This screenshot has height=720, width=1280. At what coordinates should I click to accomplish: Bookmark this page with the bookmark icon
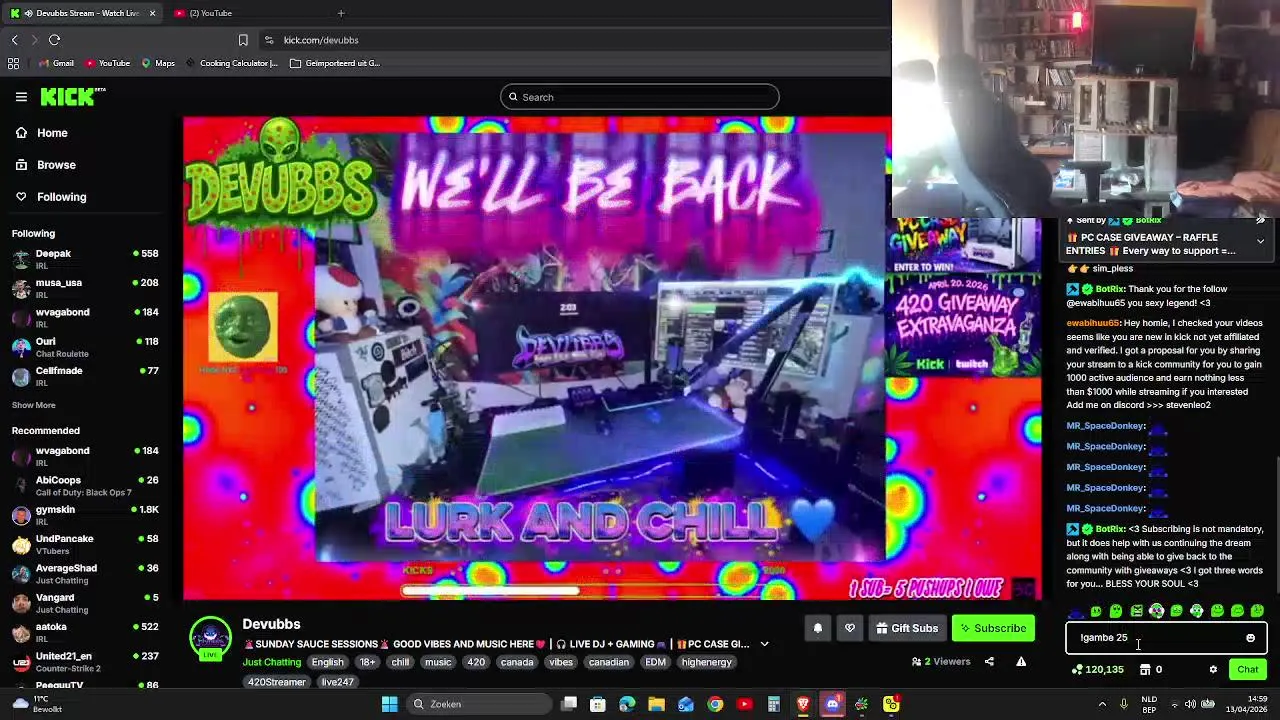(243, 40)
